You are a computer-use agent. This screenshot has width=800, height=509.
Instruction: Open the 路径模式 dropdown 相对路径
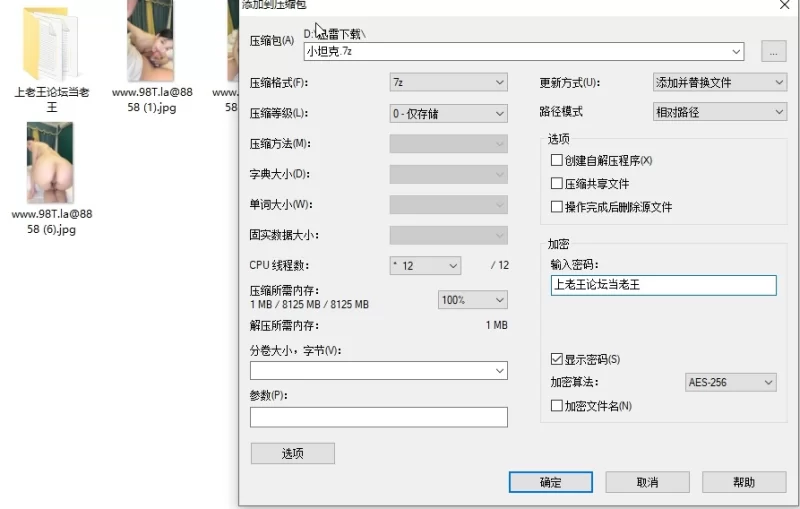[x=720, y=112]
